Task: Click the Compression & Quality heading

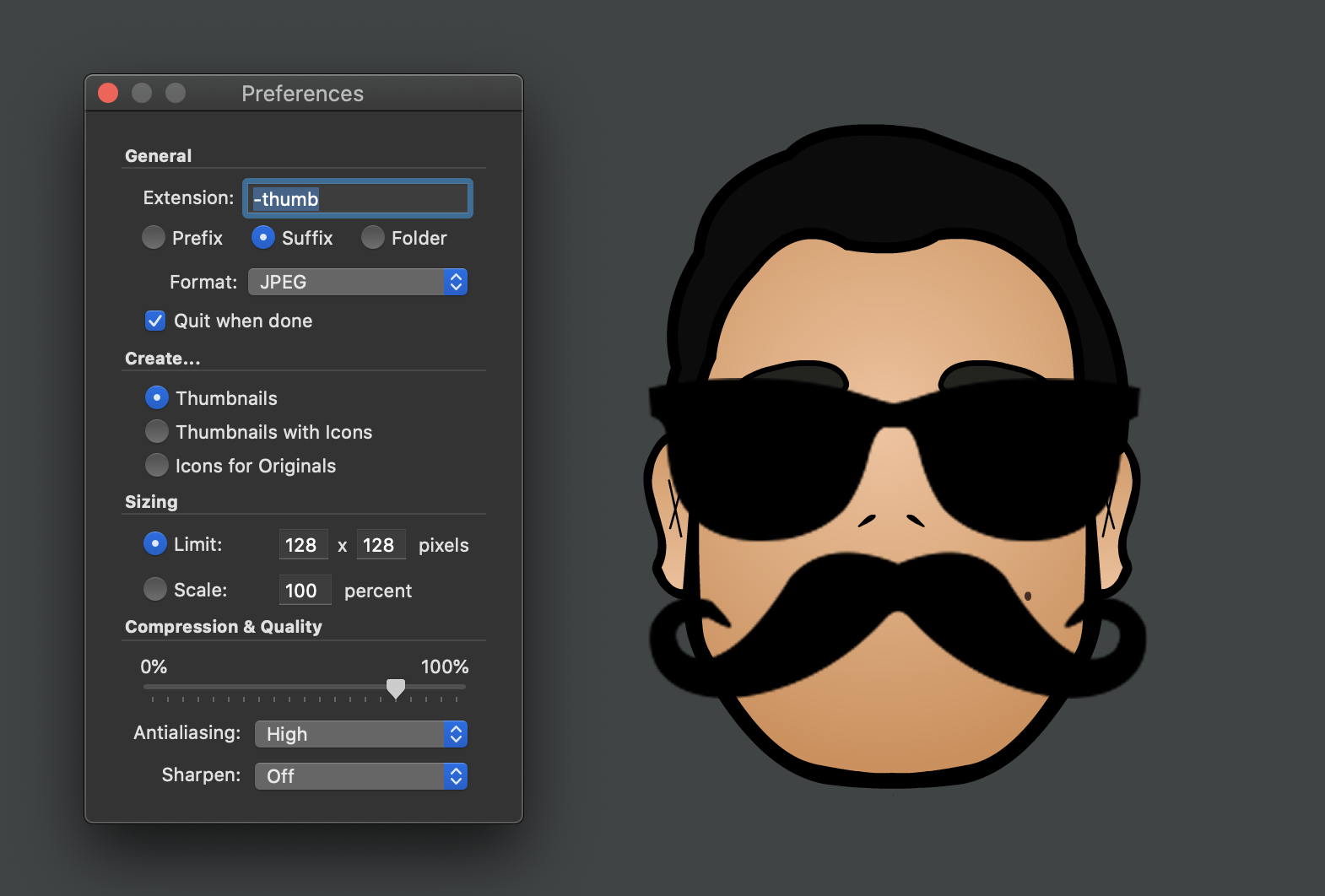Action: pos(224,627)
